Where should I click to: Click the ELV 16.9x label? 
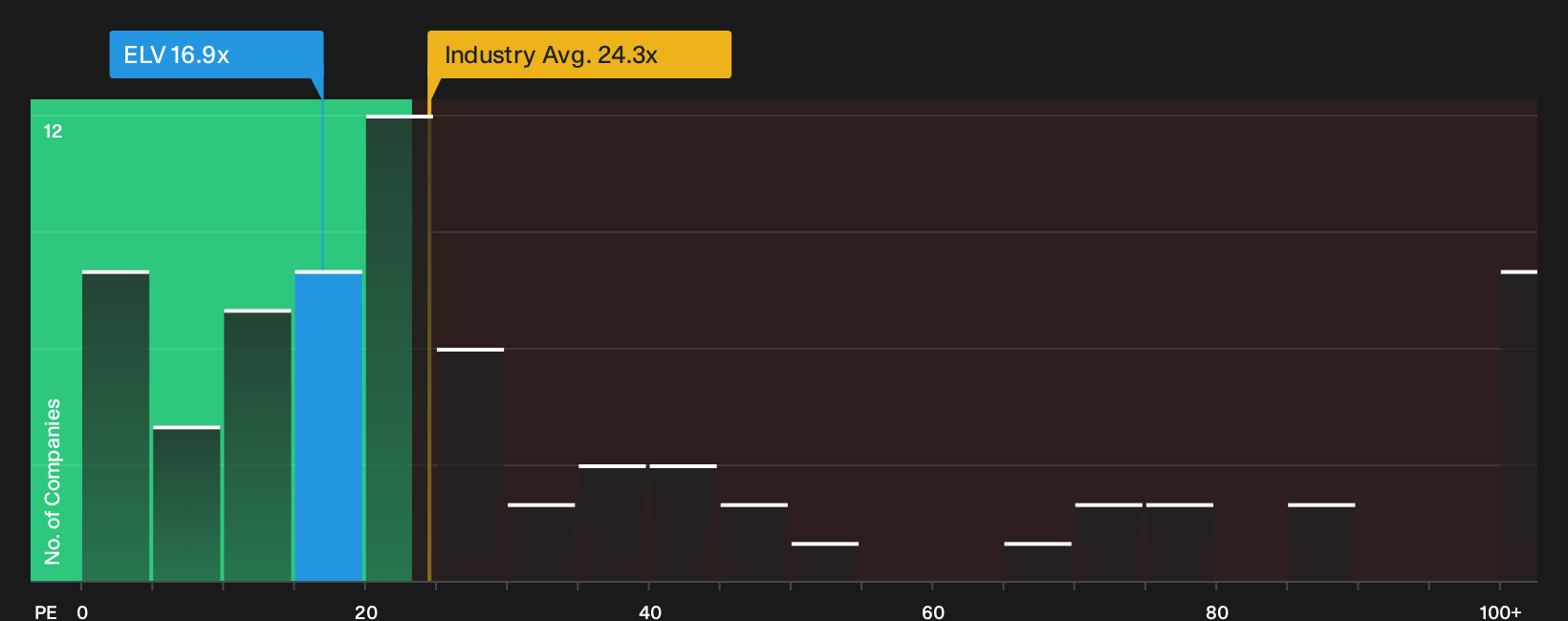[x=216, y=54]
